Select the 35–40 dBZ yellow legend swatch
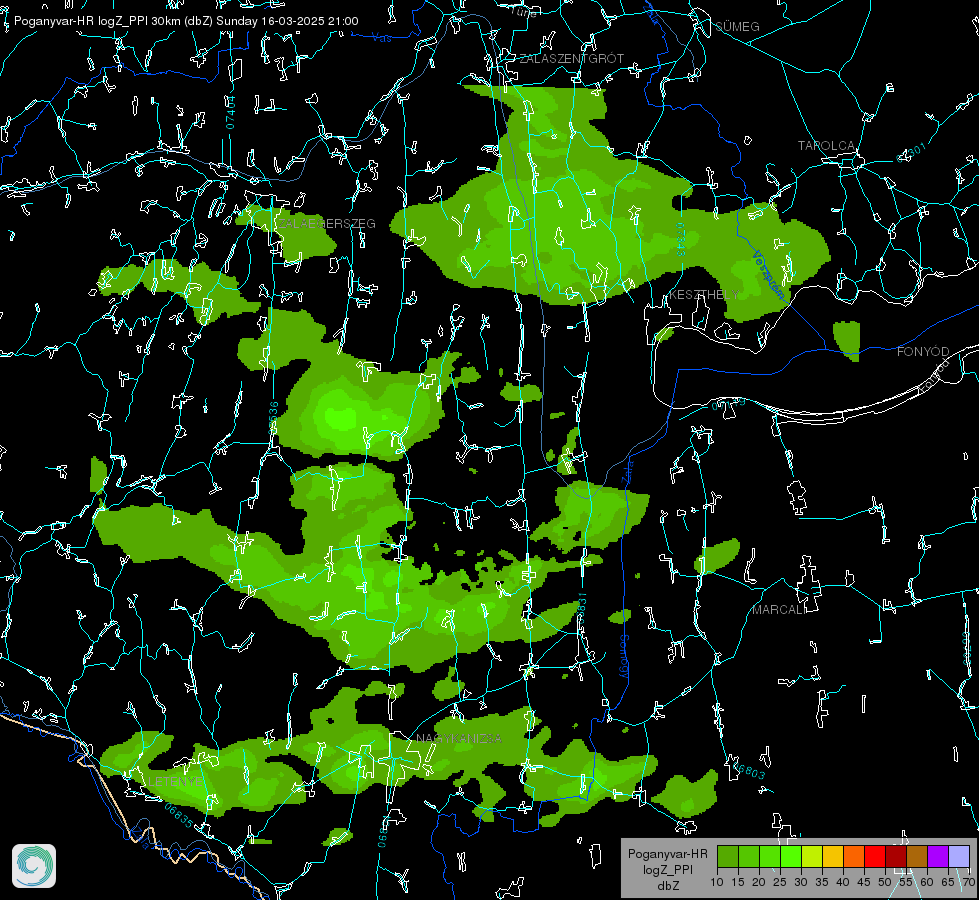The width and height of the screenshot is (979, 900). click(x=833, y=856)
